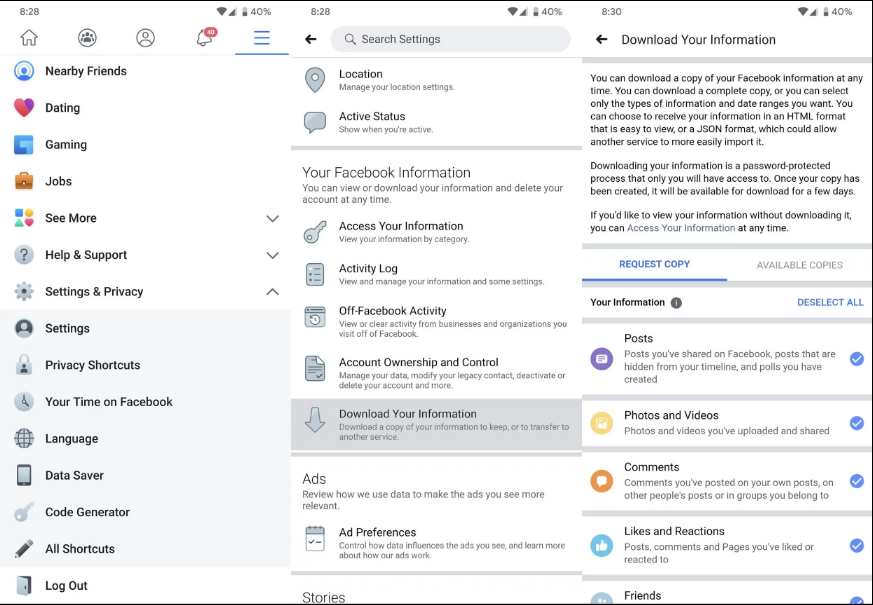Viewport: 873px width, 605px height.
Task: Tap the Dating heart icon
Action: coord(24,108)
